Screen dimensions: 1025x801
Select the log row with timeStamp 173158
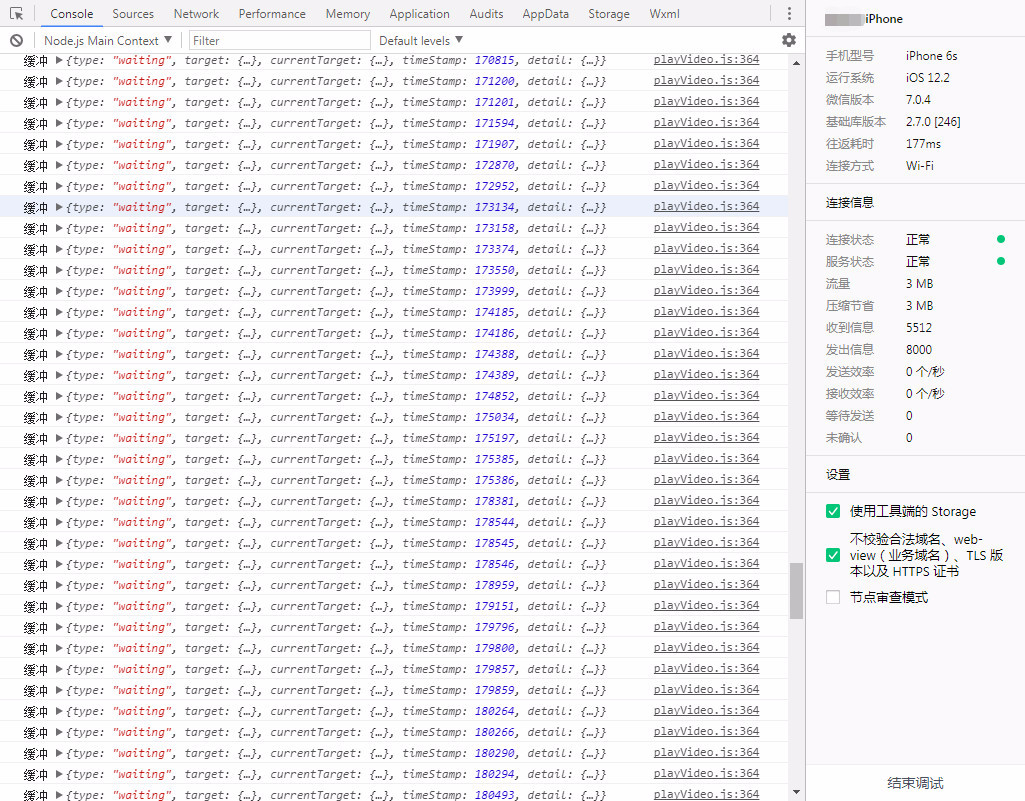[394, 228]
